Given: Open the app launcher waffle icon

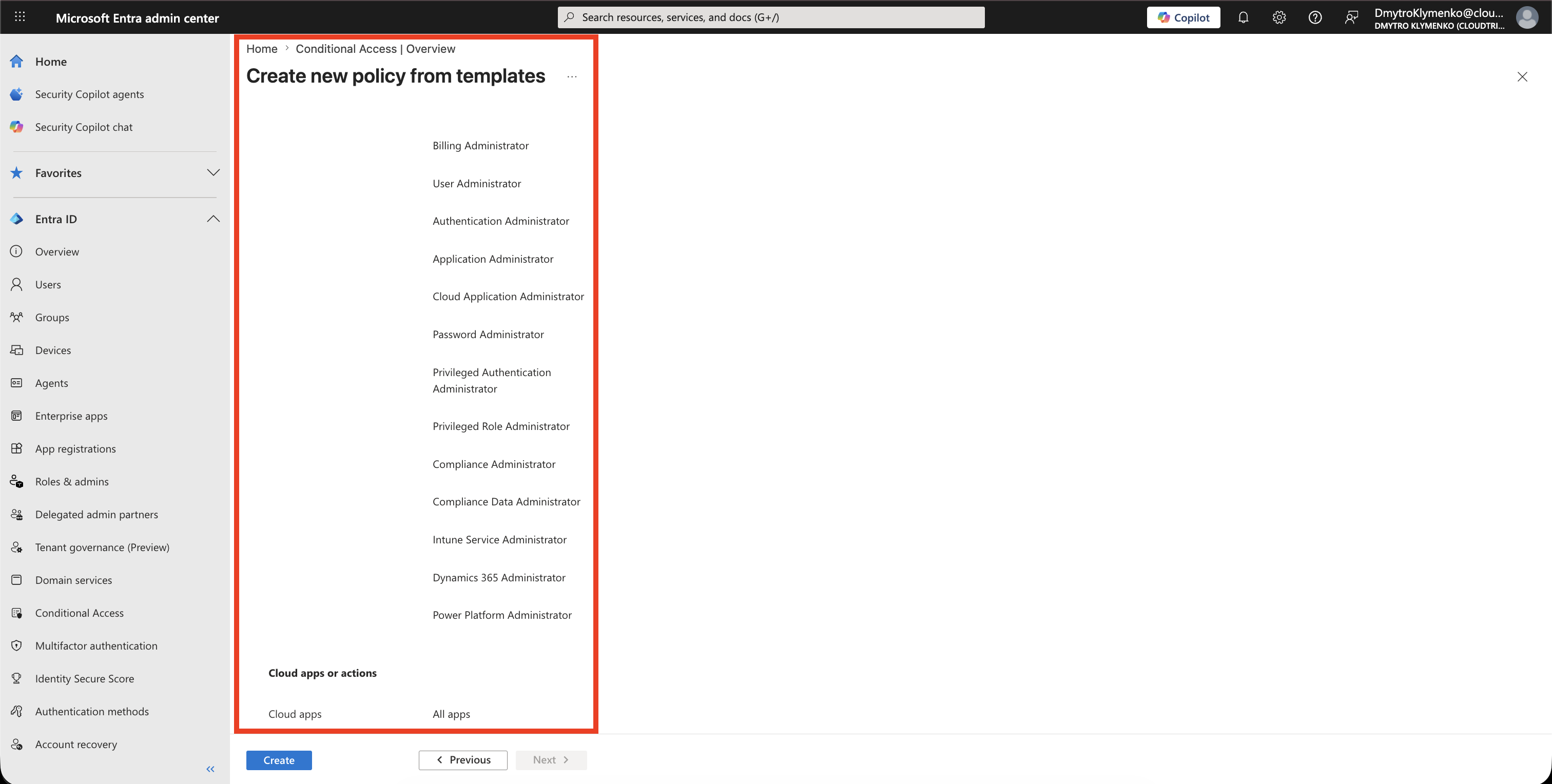Looking at the screenshot, I should click(20, 17).
